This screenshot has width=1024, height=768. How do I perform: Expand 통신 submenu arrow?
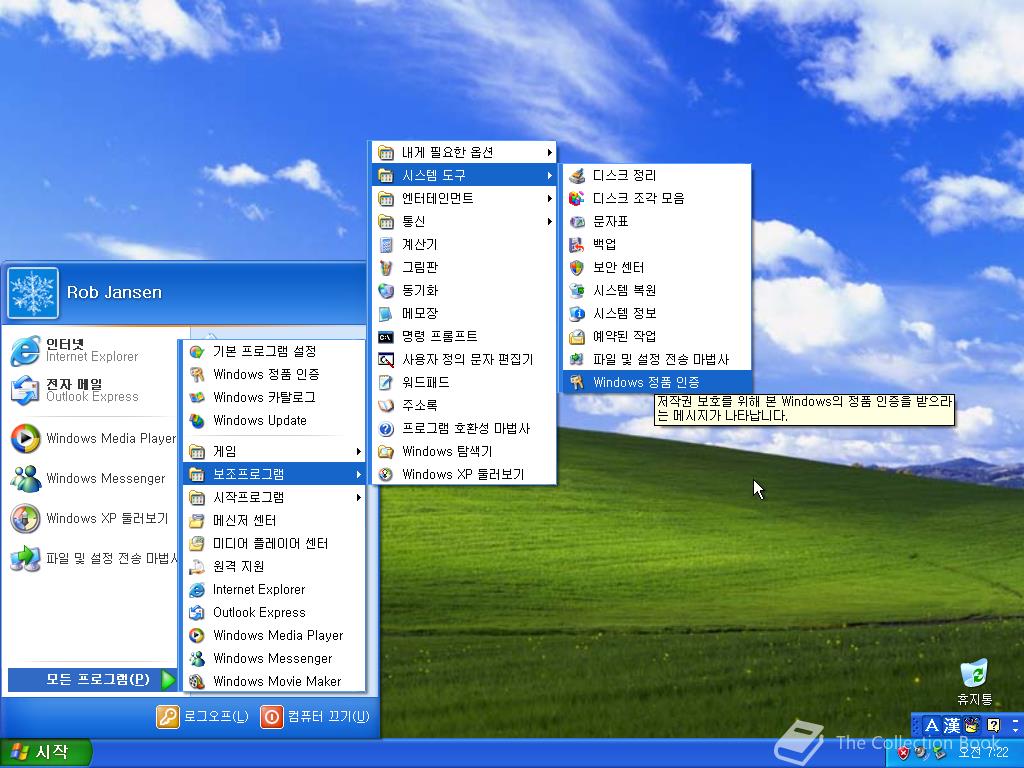point(550,221)
